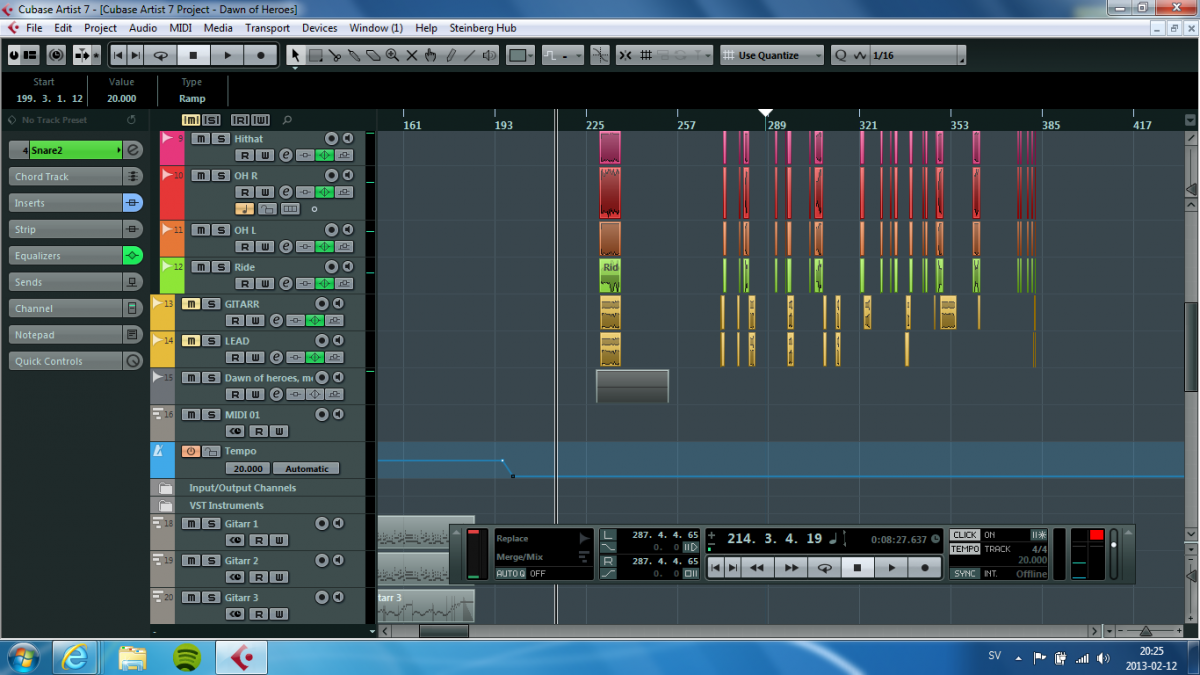Image resolution: width=1200 pixels, height=675 pixels.
Task: Open the Transport menu
Action: 267,28
